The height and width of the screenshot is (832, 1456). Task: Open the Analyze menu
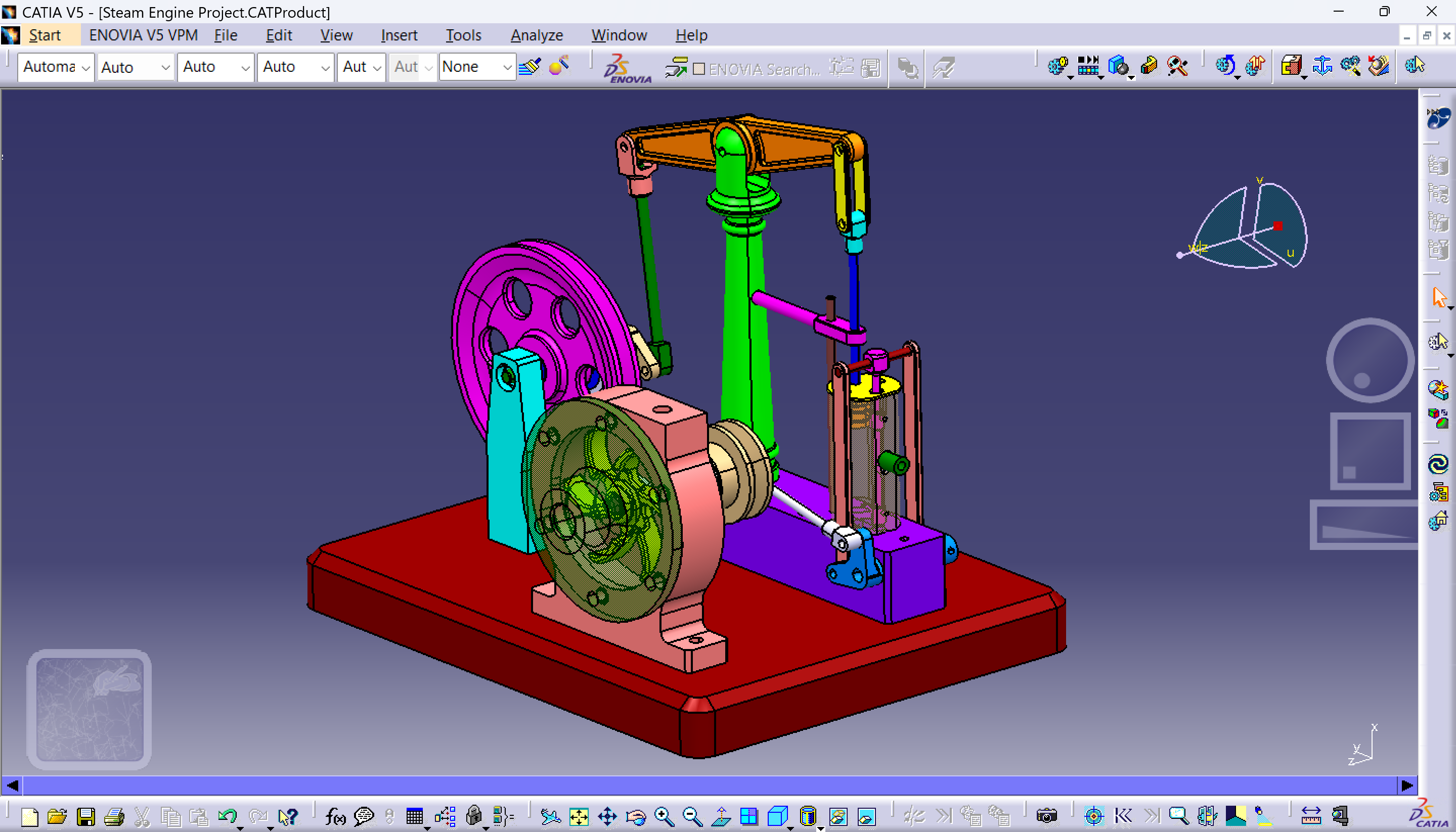[x=536, y=35]
